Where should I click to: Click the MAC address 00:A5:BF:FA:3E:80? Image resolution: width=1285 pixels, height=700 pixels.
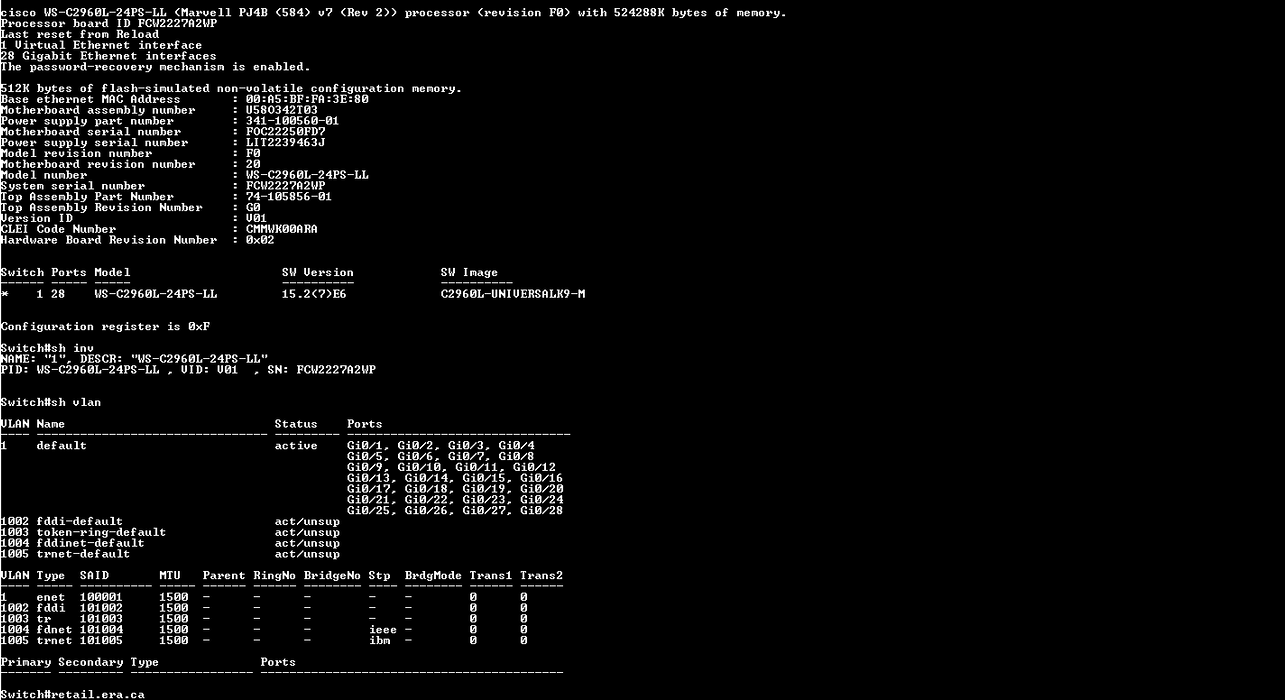(x=307, y=99)
